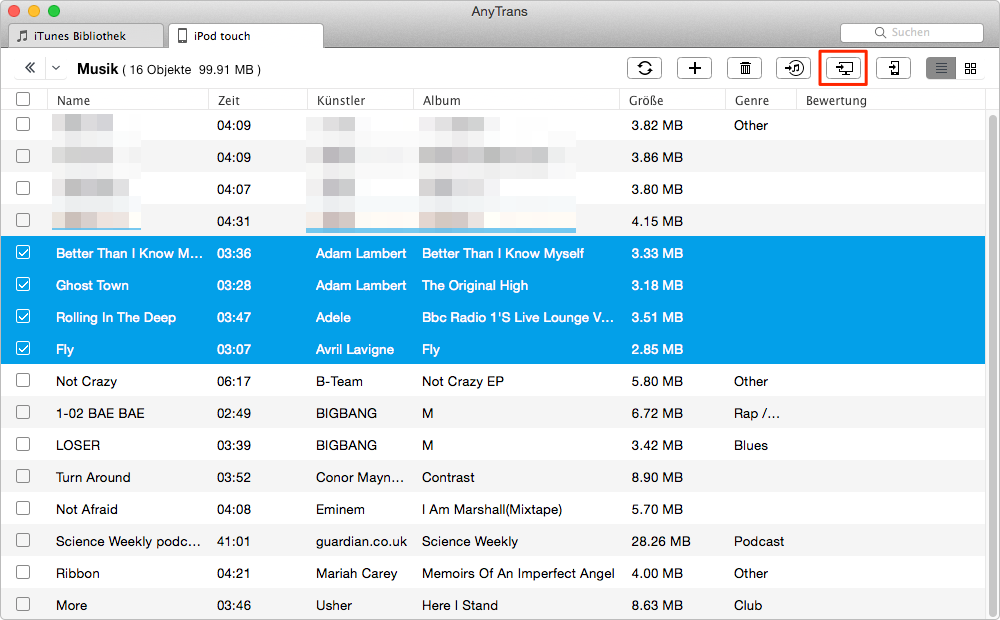Click the Send to Device icon

[x=893, y=68]
